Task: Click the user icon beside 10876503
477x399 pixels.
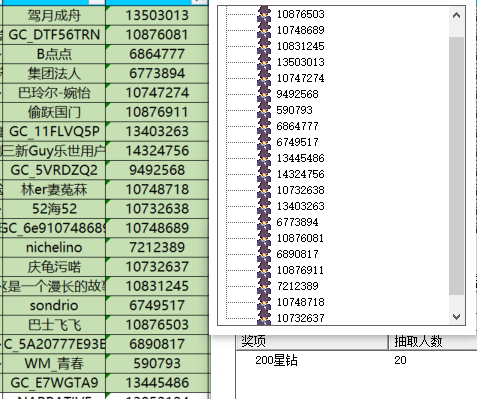Action: coord(264,14)
